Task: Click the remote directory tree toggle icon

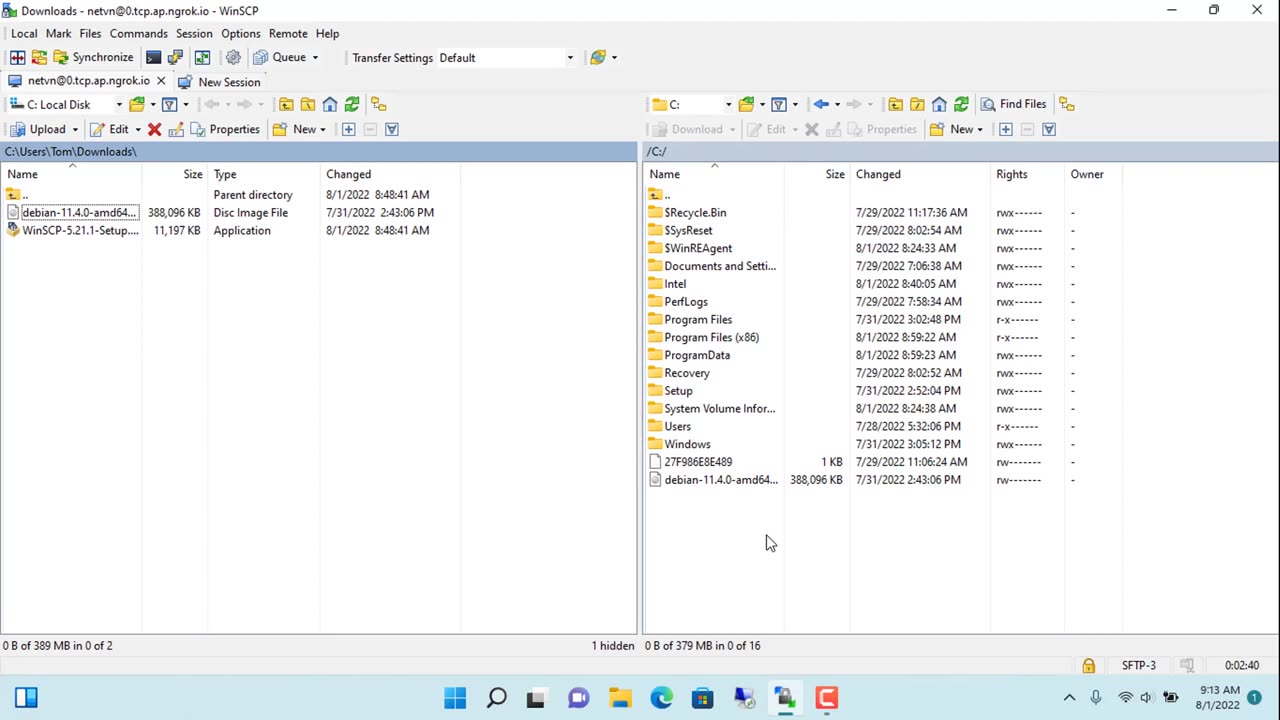Action: pos(1067,104)
